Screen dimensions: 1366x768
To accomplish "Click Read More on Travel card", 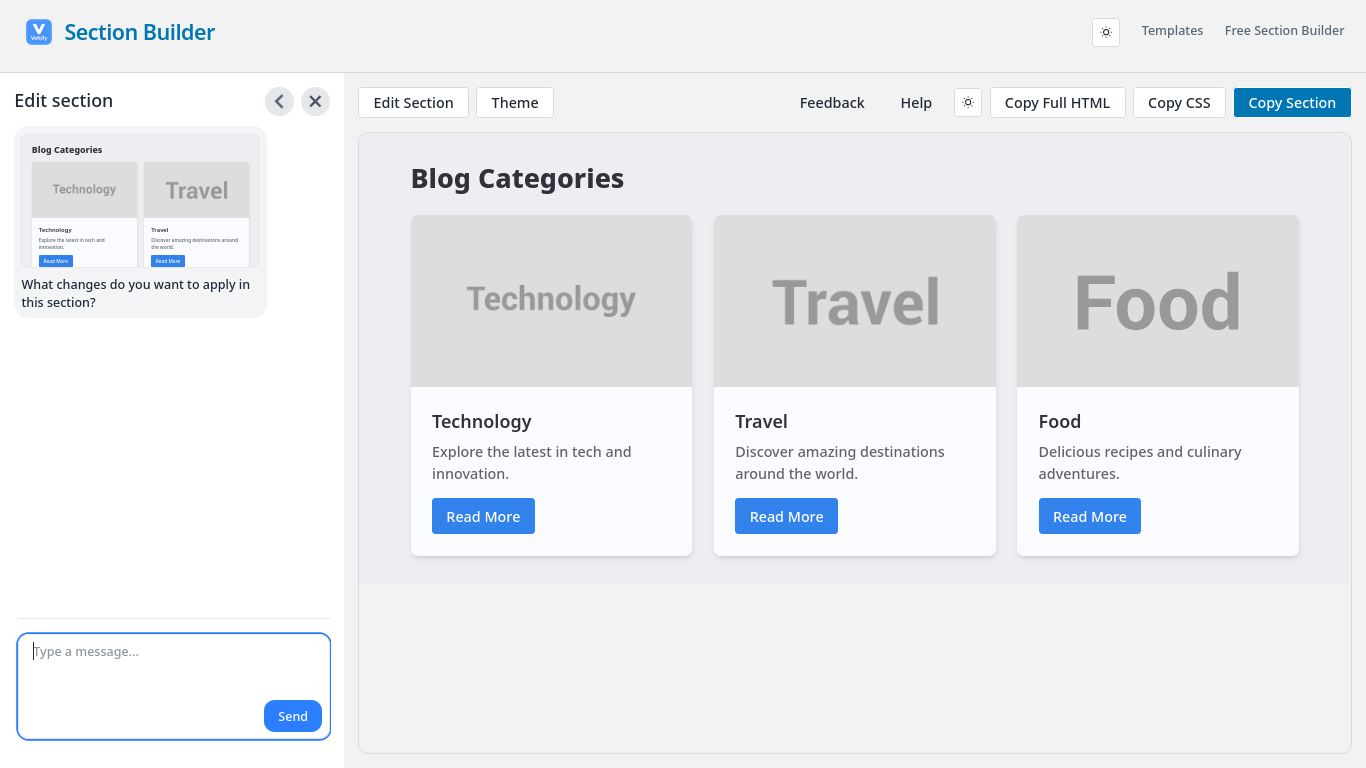I will (786, 516).
